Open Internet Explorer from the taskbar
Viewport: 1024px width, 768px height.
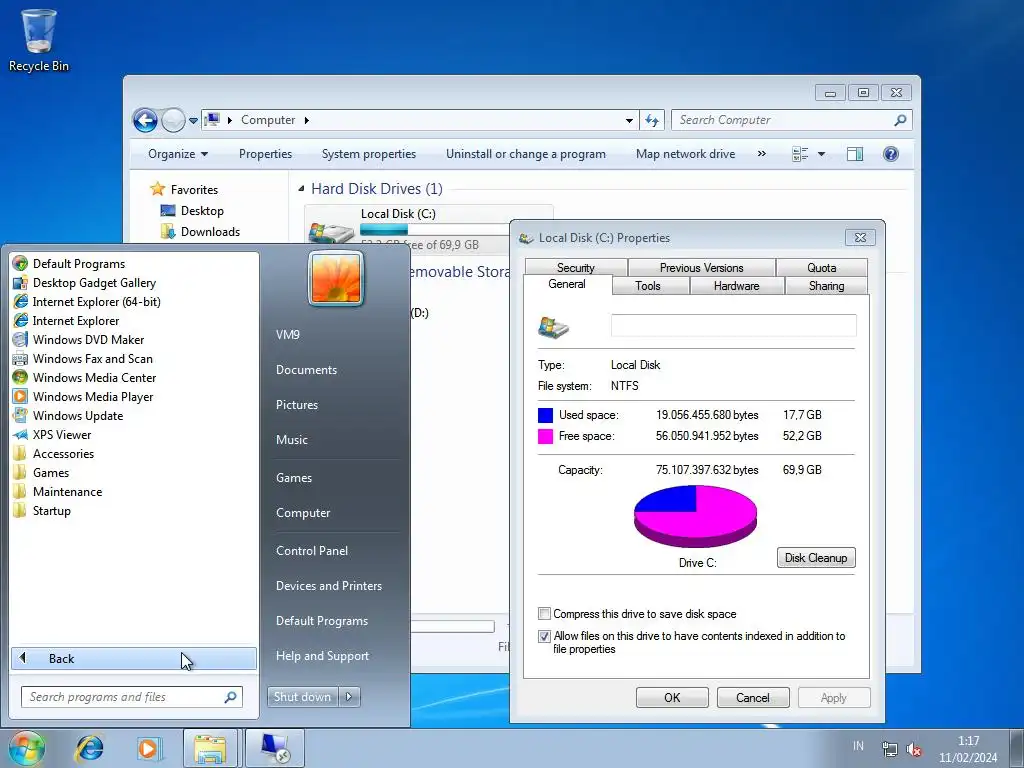coord(89,748)
